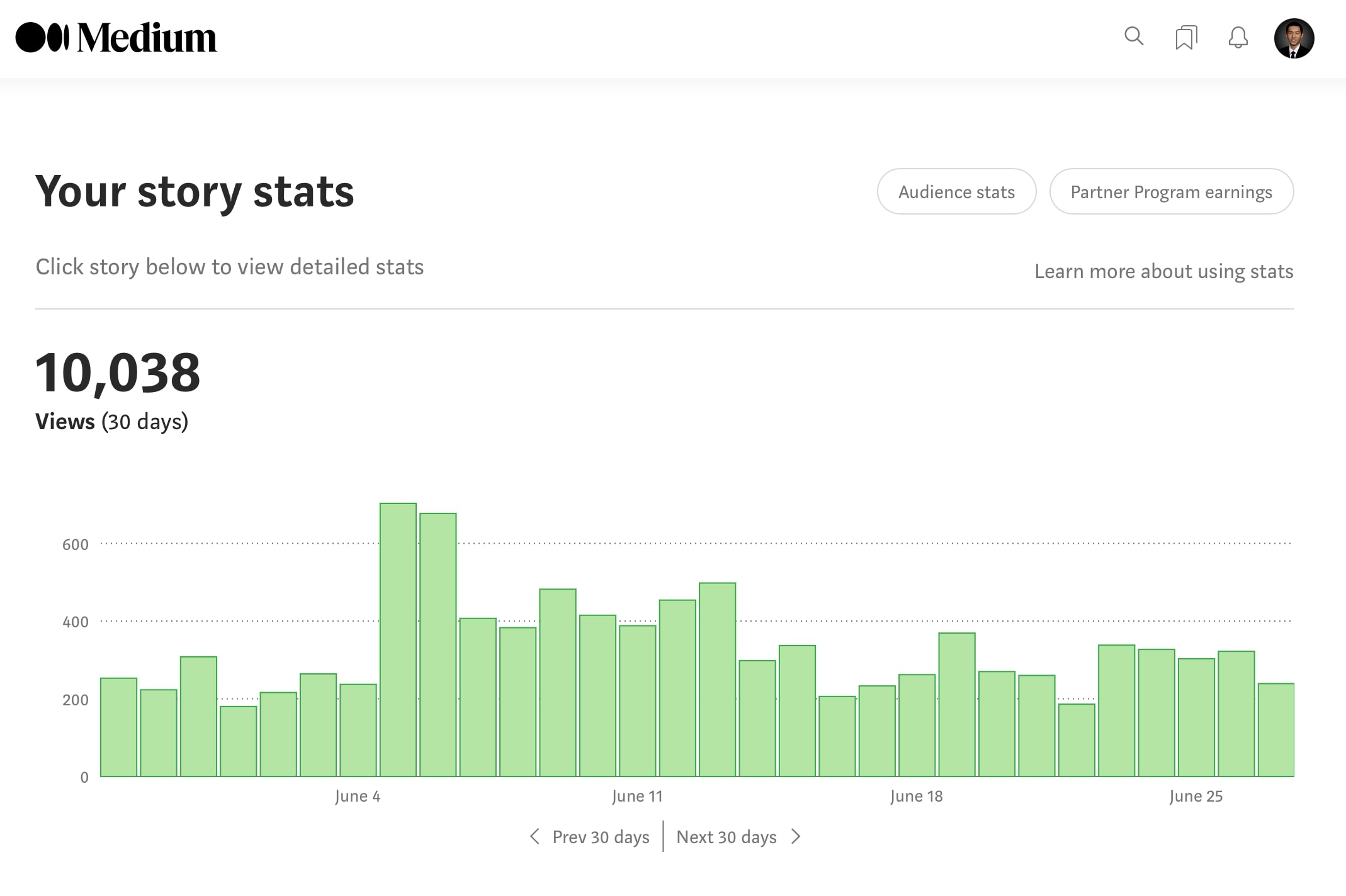The height and width of the screenshot is (896, 1346).
Task: Open Partner Program earnings
Action: click(x=1171, y=192)
